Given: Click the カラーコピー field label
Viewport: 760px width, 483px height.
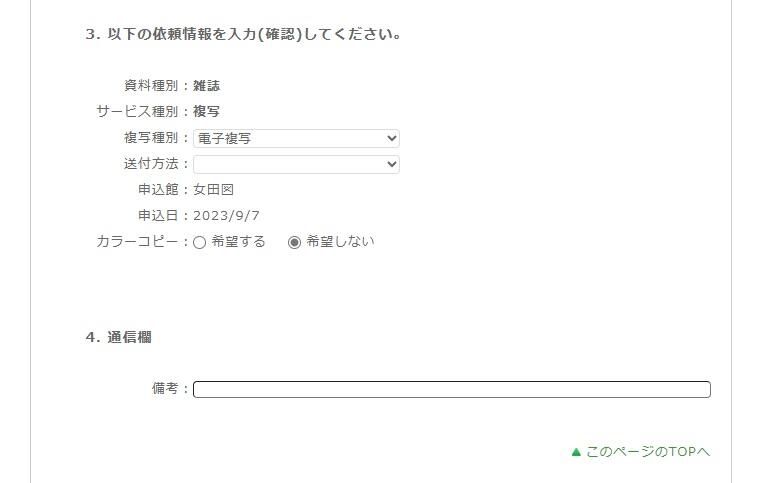Looking at the screenshot, I should click(x=138, y=241).
